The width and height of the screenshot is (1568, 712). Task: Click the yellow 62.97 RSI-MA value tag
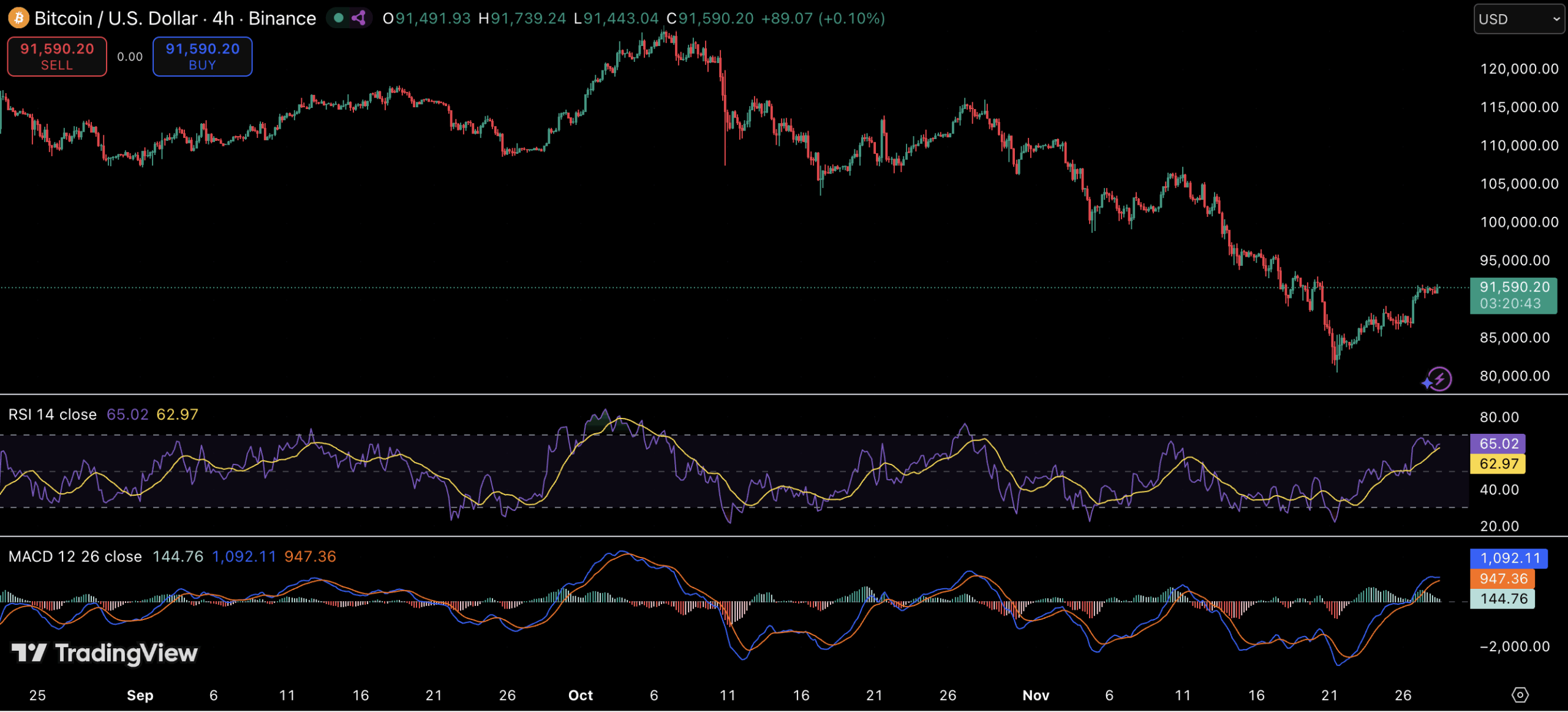click(1497, 464)
